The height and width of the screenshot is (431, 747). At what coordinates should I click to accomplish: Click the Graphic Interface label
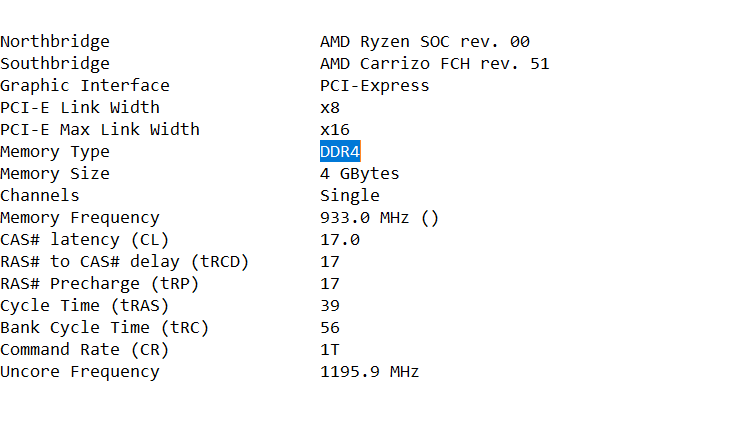(85, 86)
